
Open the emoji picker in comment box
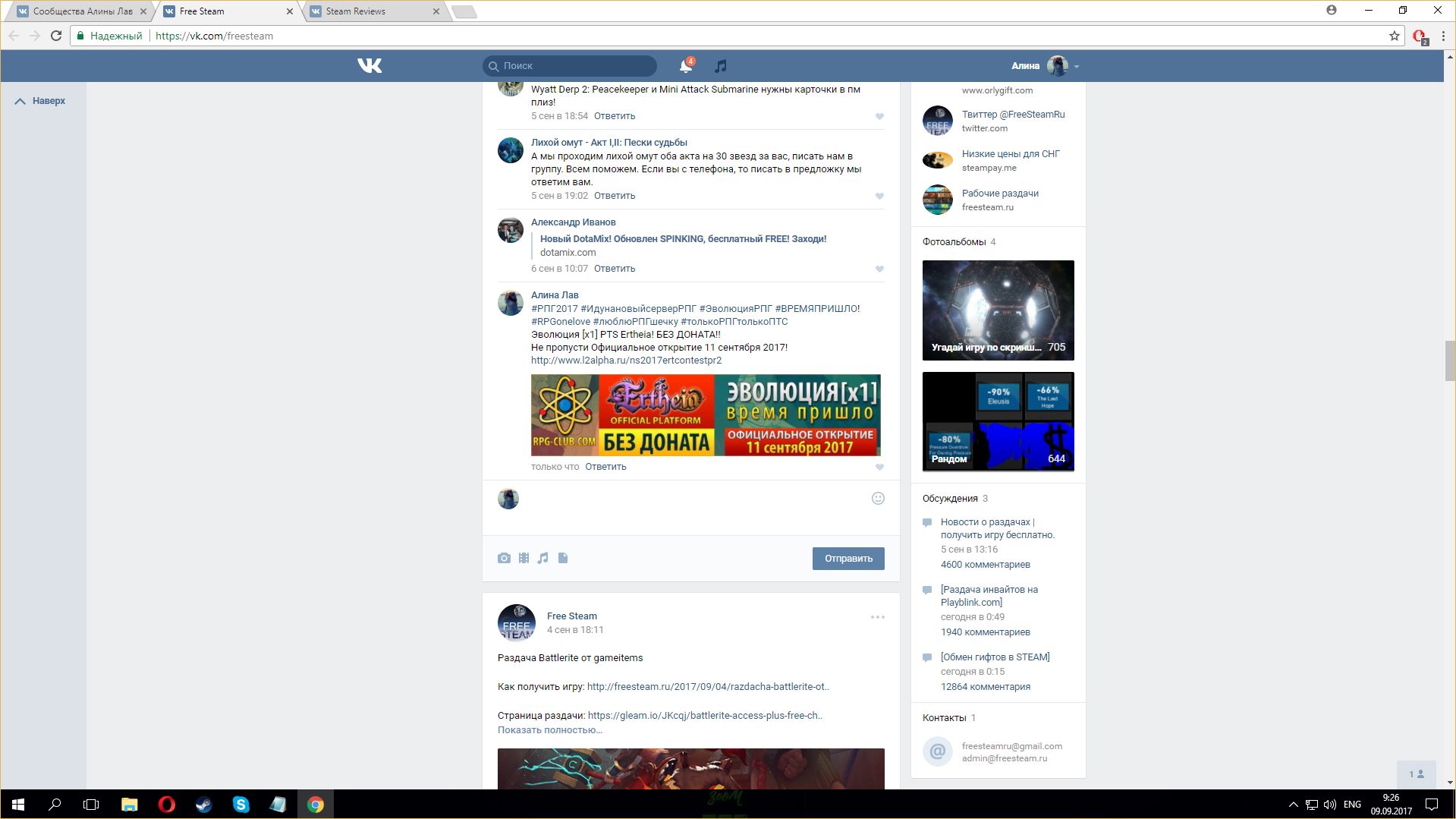tap(878, 499)
